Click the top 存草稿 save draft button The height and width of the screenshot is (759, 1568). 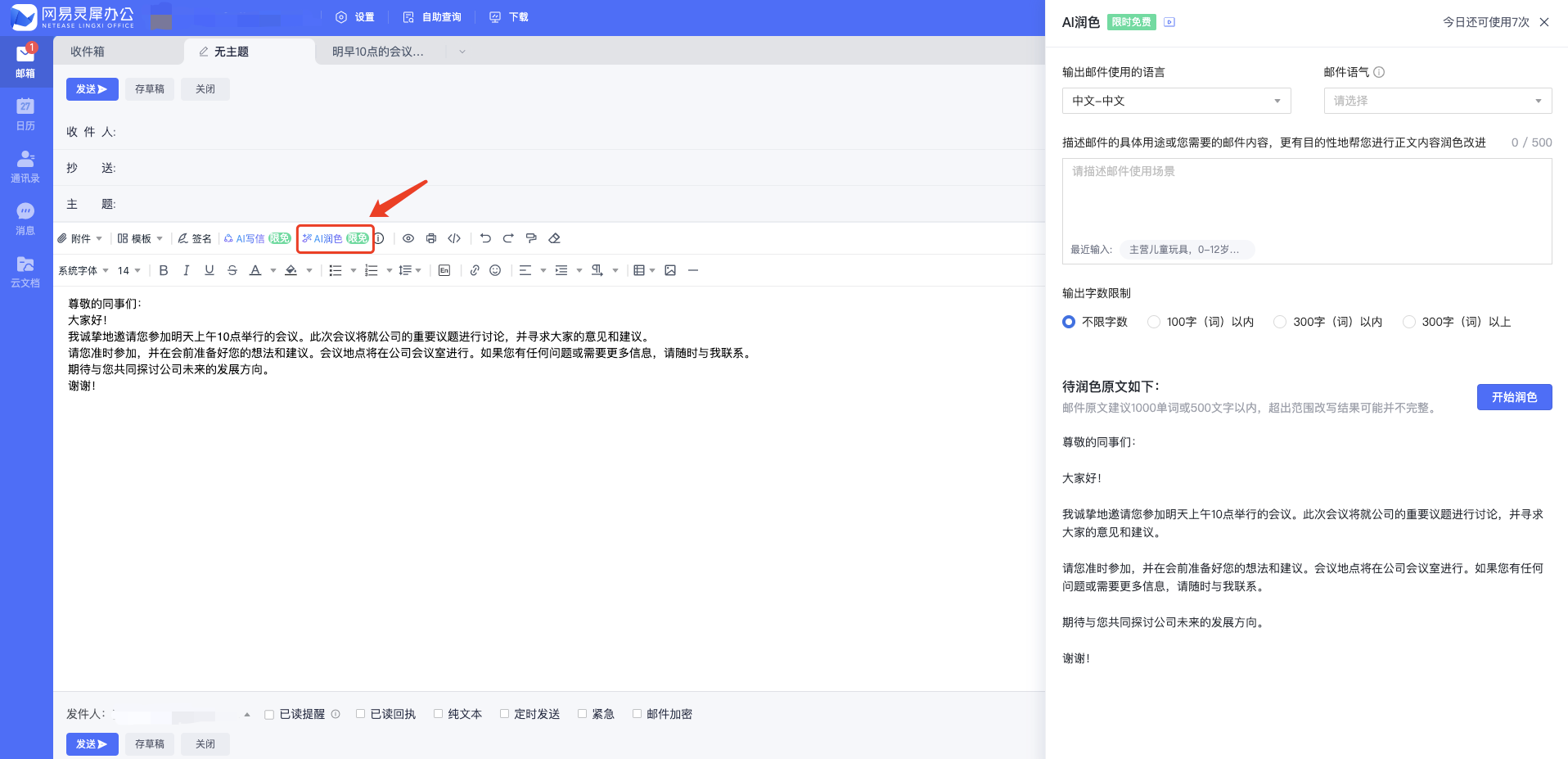[x=150, y=89]
